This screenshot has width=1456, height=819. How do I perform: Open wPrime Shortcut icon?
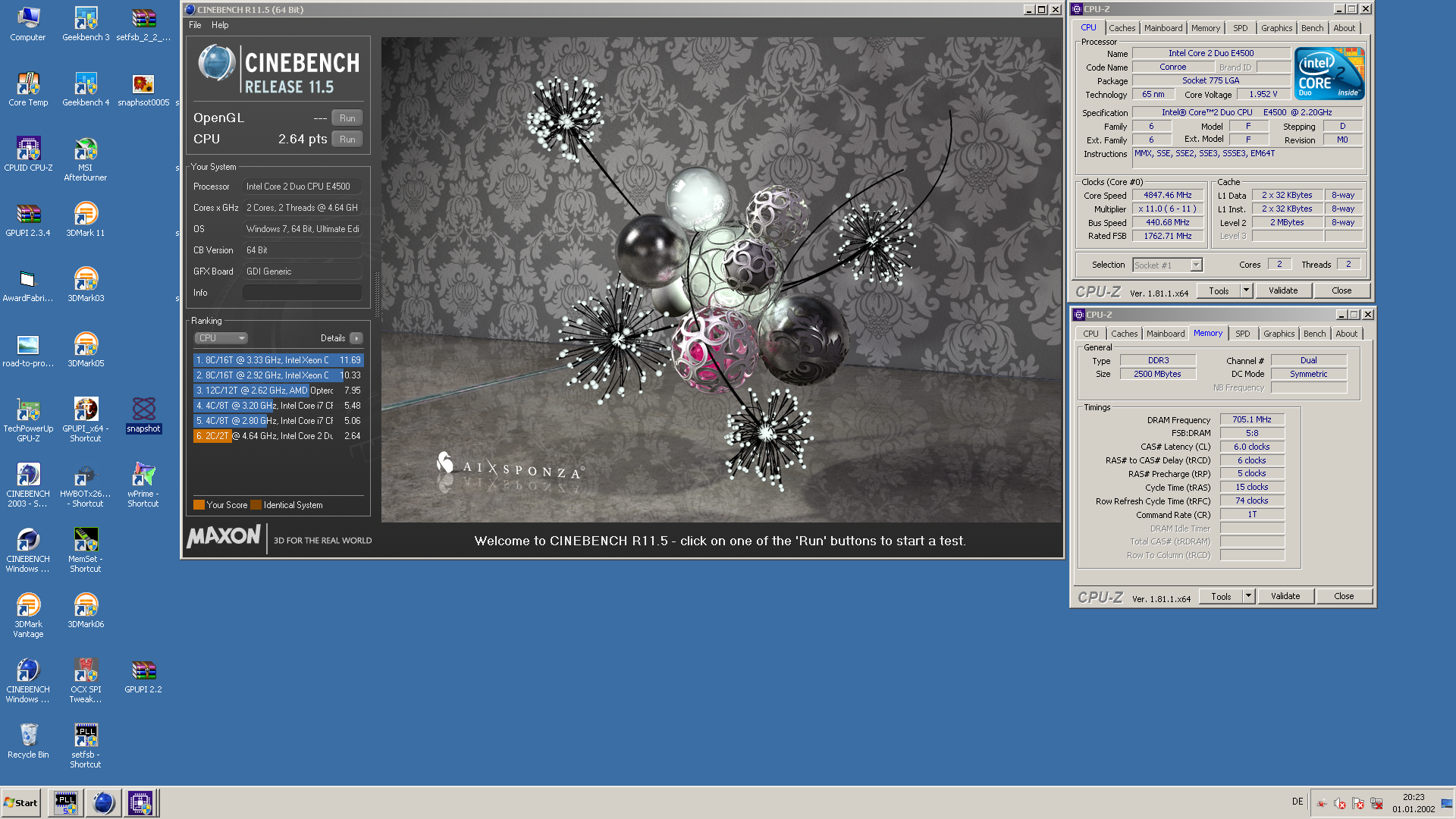(143, 485)
